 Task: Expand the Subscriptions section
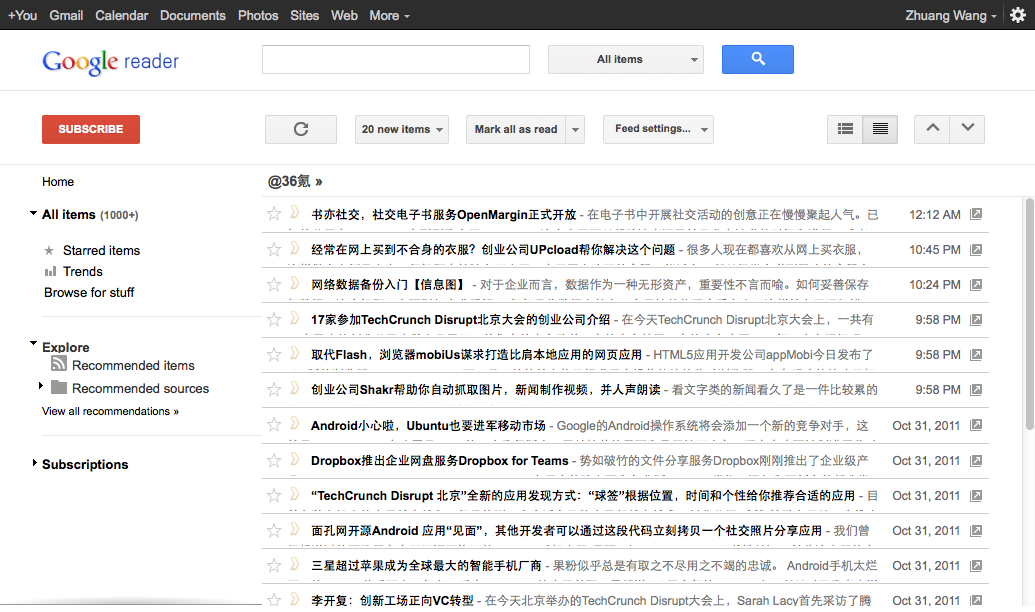tap(34, 463)
